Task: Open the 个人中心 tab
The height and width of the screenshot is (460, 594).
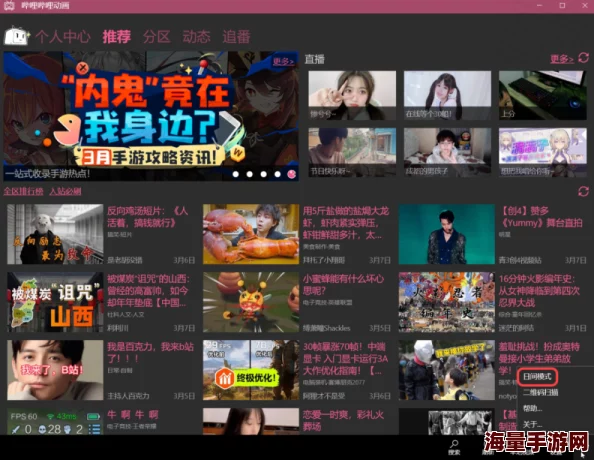Action: pyautogui.click(x=63, y=37)
